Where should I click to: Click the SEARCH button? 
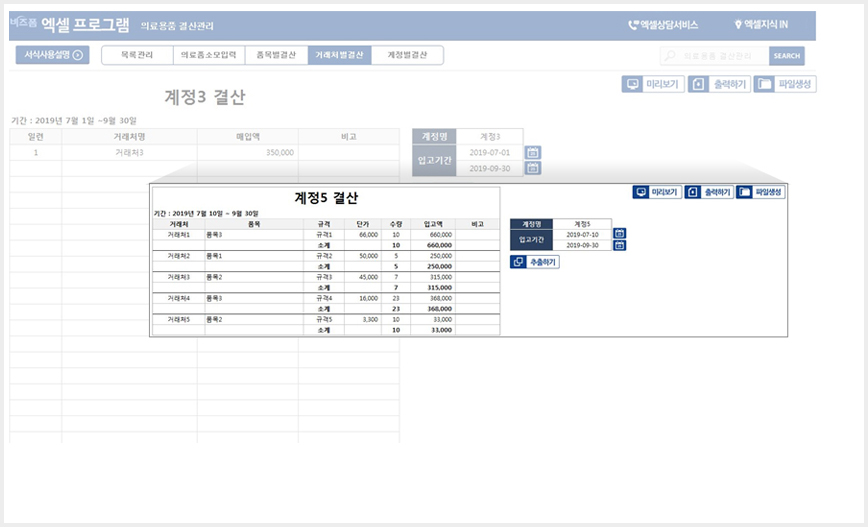(787, 55)
